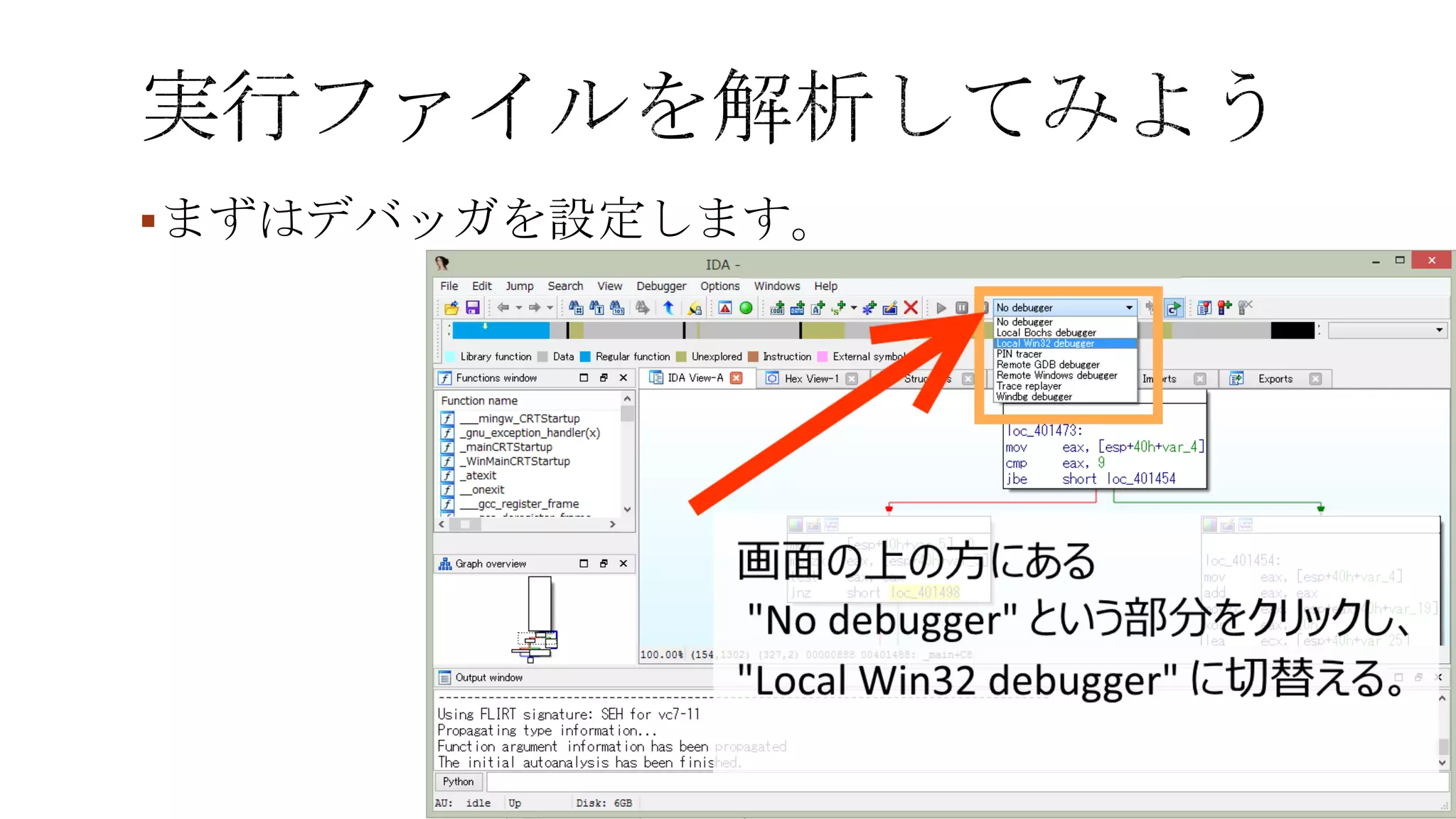Select Remote Windows debugger entry
Viewport: 1456px width, 819px height.
point(1065,375)
